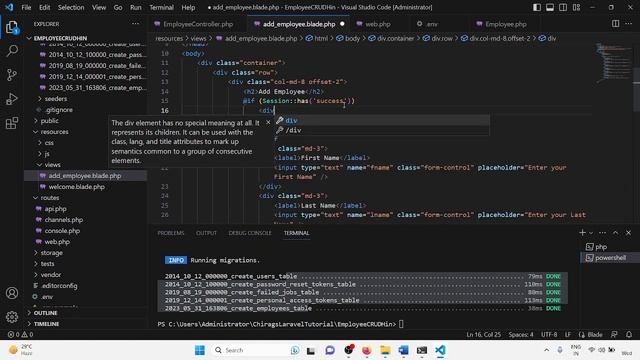Click Ln 16, Col 25 status item
This screenshot has width=640, height=360.
click(x=483, y=334)
